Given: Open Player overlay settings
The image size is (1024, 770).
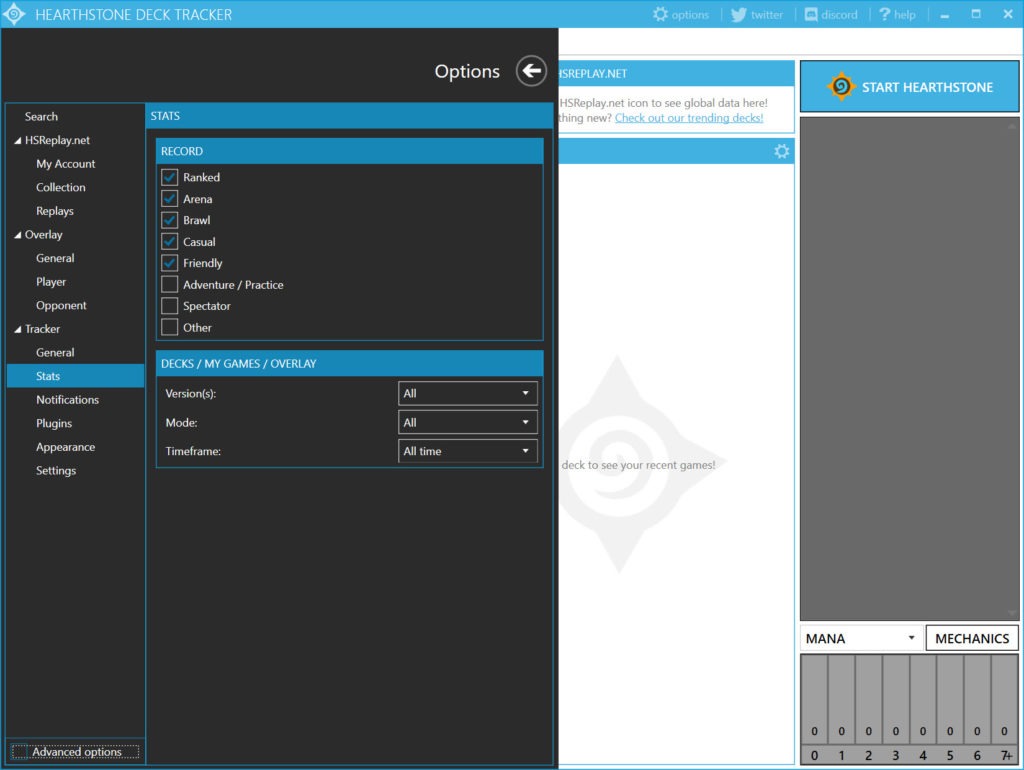Looking at the screenshot, I should (51, 281).
